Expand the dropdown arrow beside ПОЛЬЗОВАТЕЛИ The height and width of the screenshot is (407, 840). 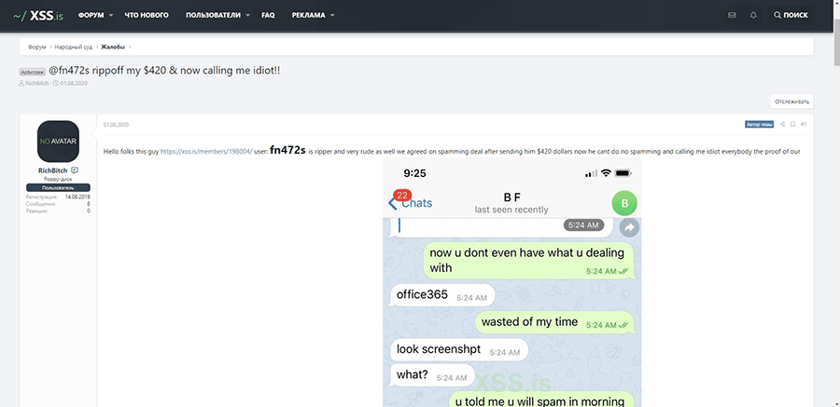(249, 16)
